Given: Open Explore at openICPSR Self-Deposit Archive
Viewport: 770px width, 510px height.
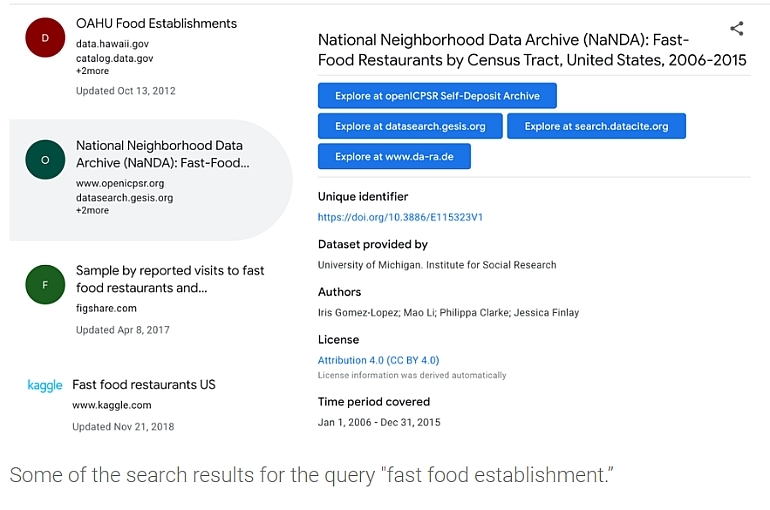Looking at the screenshot, I should 437,96.
